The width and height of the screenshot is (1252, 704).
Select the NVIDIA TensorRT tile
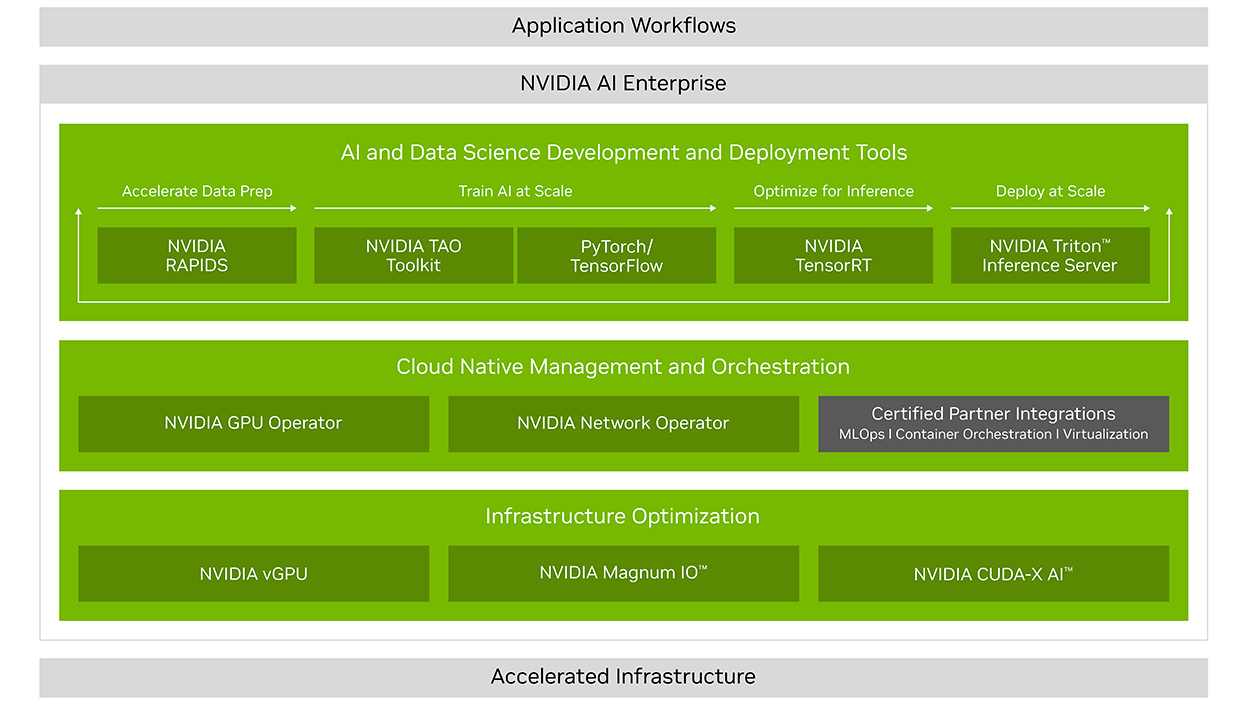pyautogui.click(x=833, y=255)
